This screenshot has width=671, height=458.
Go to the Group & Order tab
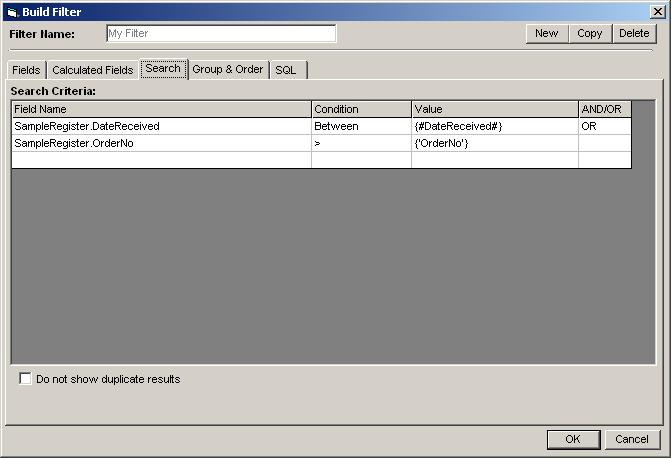pos(228,70)
